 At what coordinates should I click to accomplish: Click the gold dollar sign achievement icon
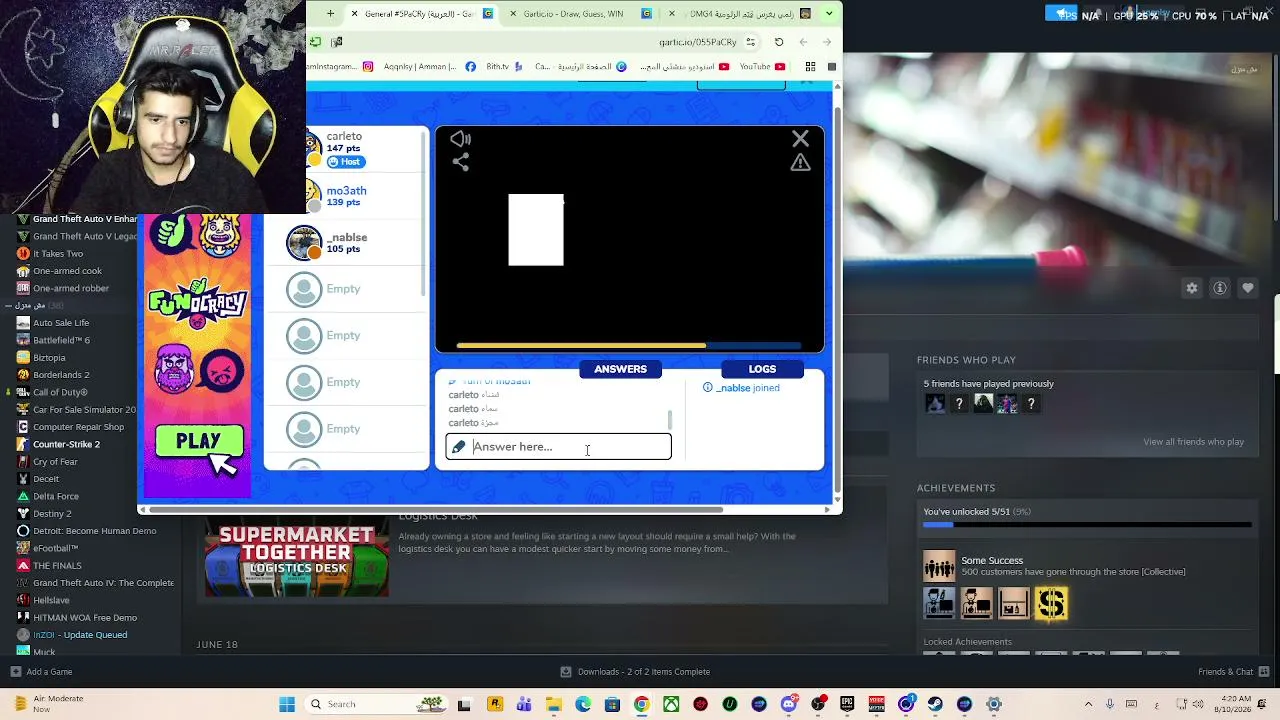coord(1051,603)
